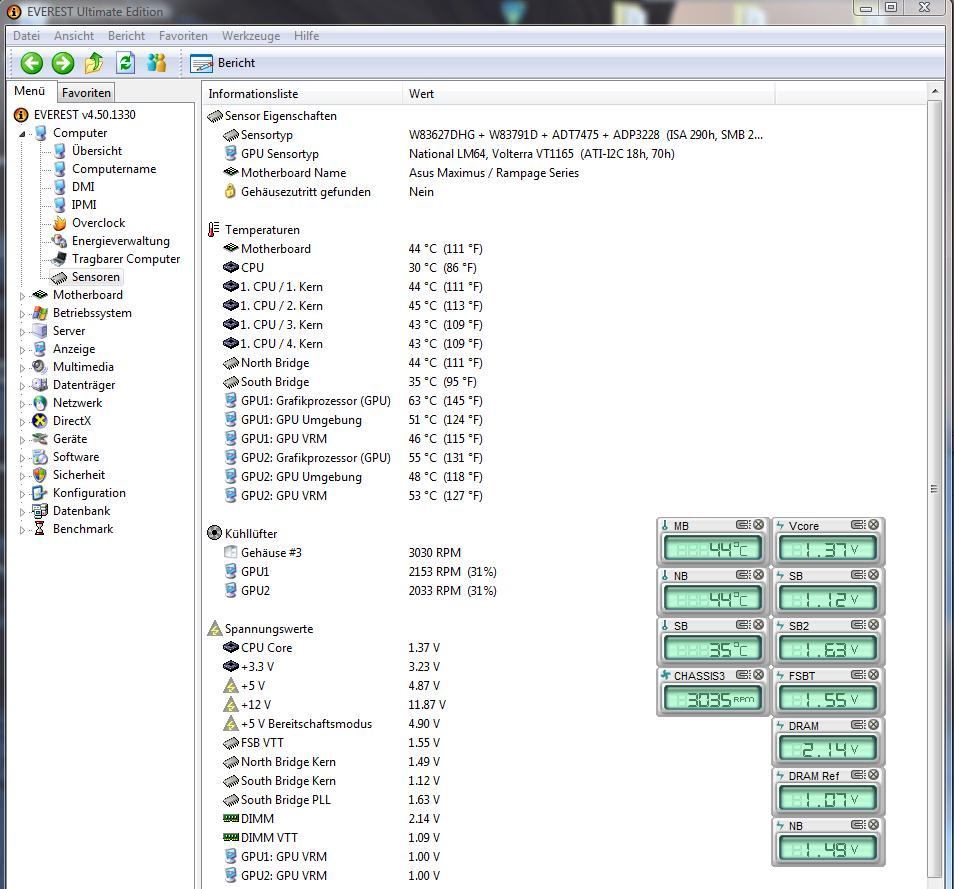The height and width of the screenshot is (889, 954).
Task: Click the Kühllüfter fan icon
Action: 214,533
